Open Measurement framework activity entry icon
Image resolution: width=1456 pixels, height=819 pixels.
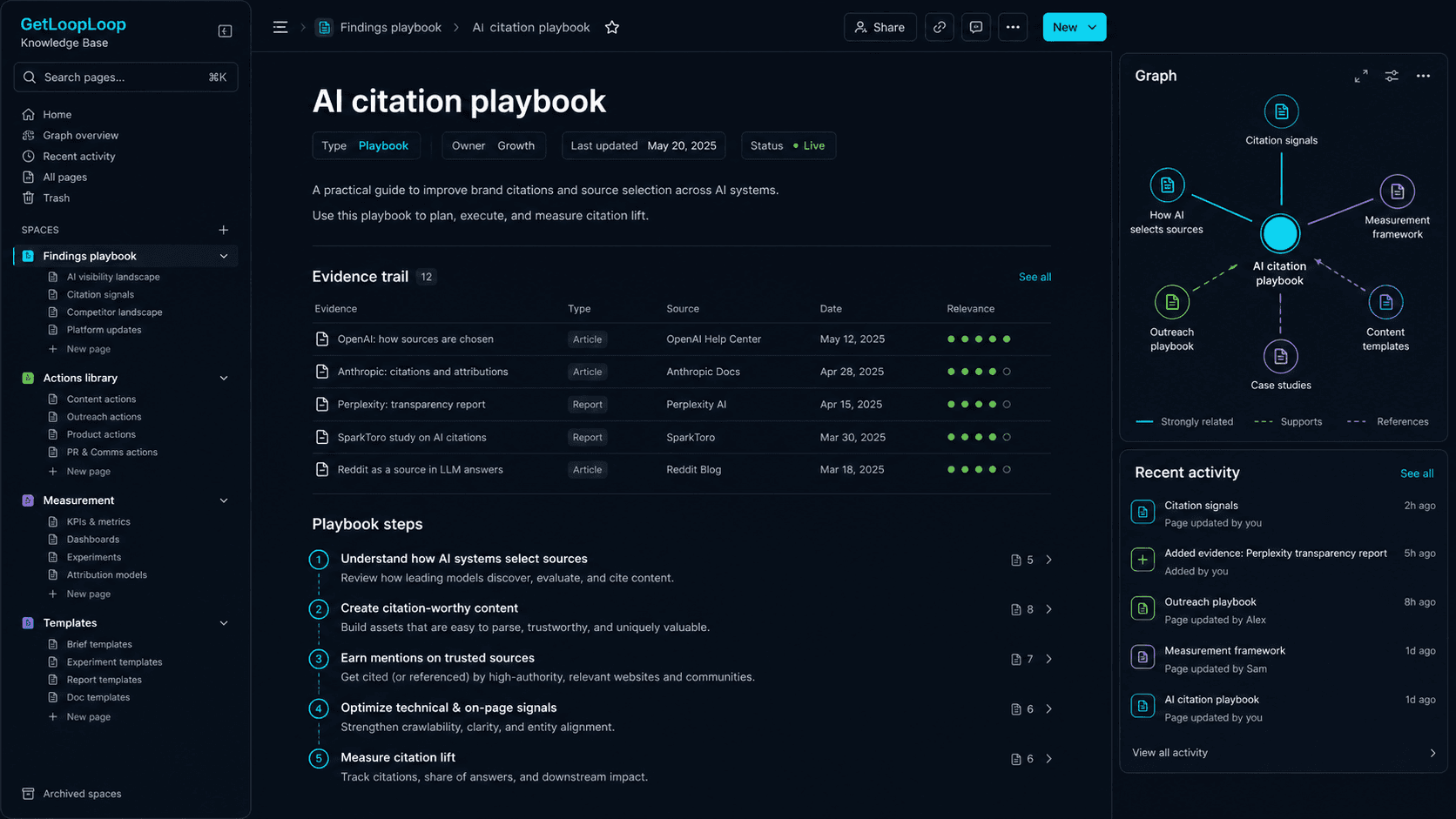pyautogui.click(x=1143, y=657)
